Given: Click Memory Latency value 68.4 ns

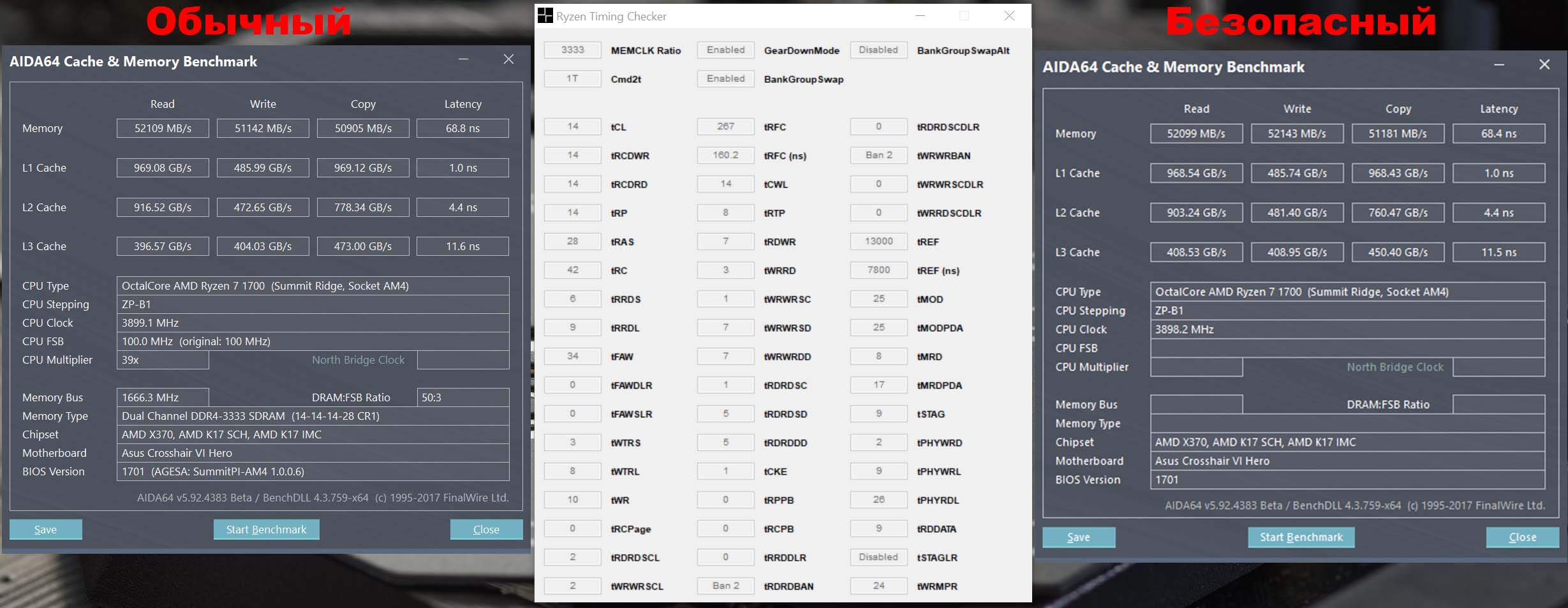Looking at the screenshot, I should click(1498, 133).
